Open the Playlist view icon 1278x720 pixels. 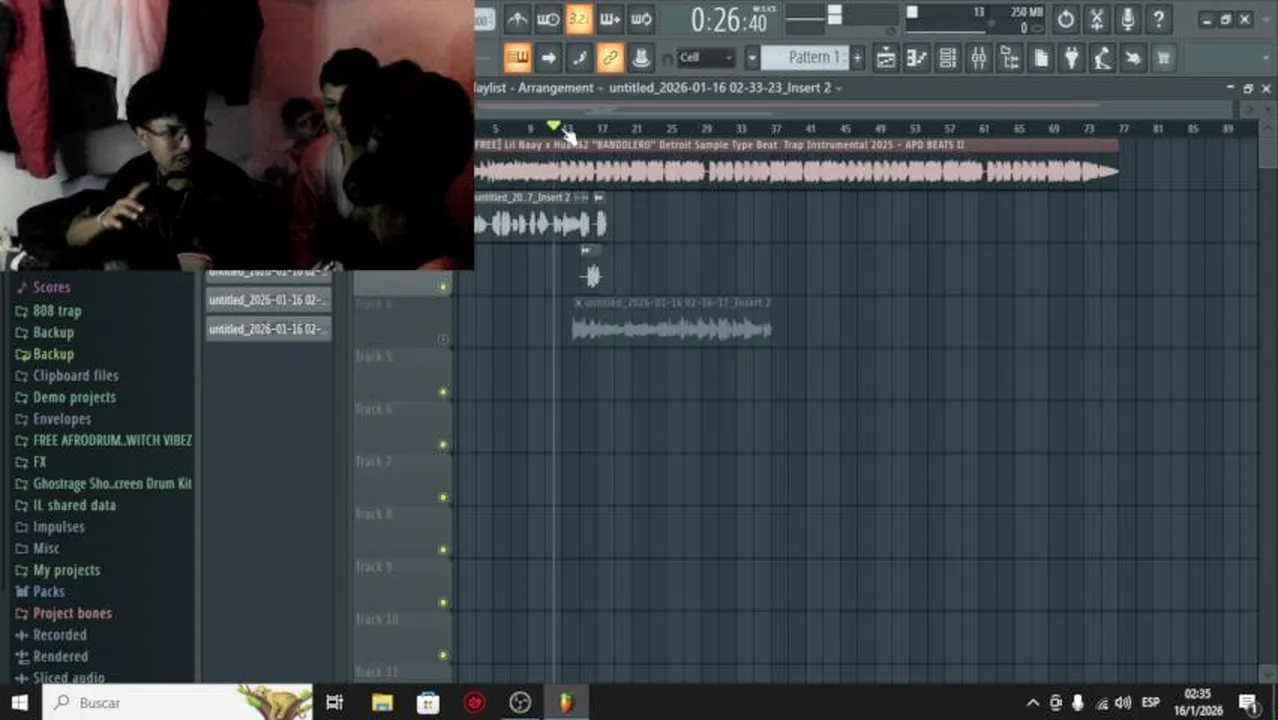click(x=886, y=58)
